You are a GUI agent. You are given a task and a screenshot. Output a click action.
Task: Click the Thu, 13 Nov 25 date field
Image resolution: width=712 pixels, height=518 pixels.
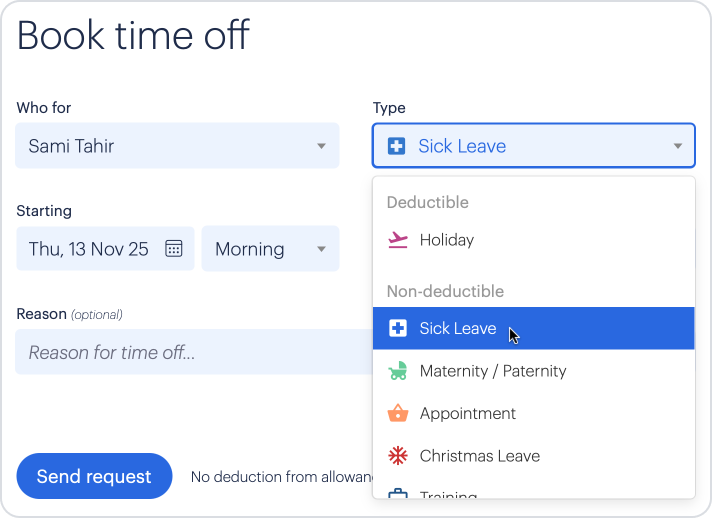coord(88,249)
